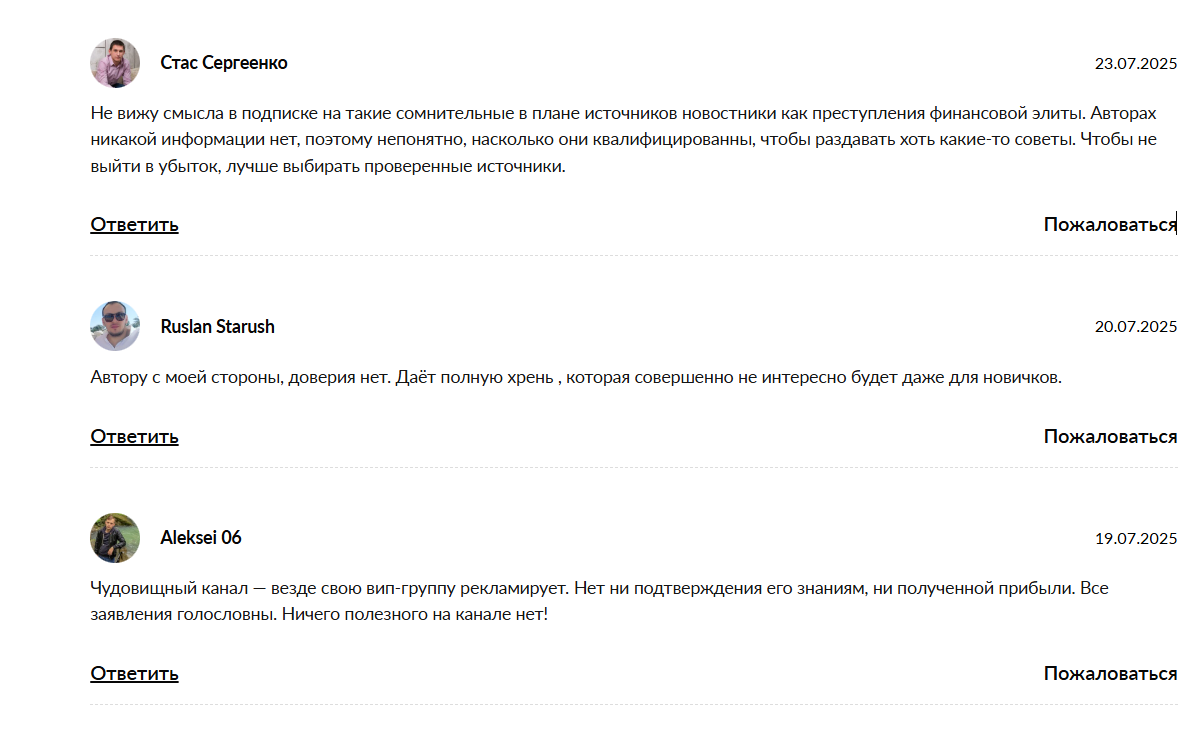Open Ruslan Starush's avatar picture
The height and width of the screenshot is (738, 1202).
pos(115,326)
